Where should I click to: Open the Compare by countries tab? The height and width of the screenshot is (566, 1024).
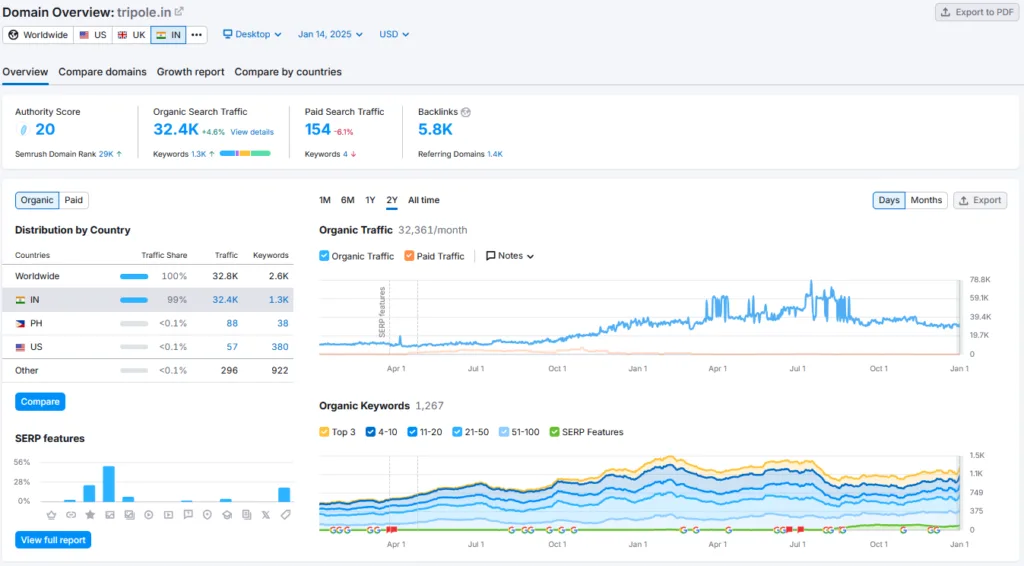point(288,72)
